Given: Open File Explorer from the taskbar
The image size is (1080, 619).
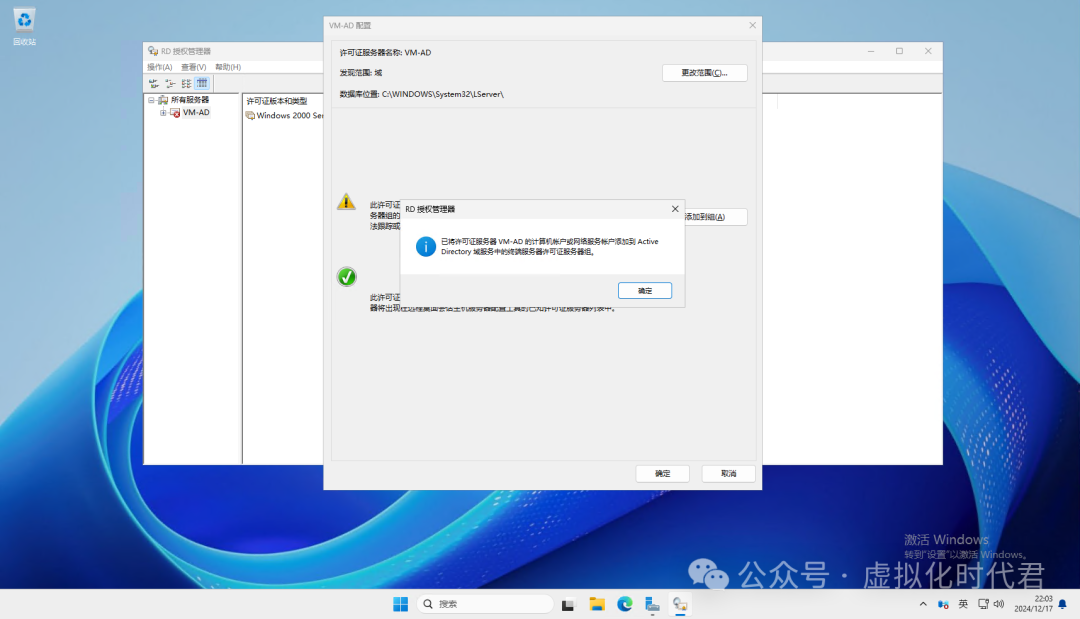Looking at the screenshot, I should (x=596, y=604).
